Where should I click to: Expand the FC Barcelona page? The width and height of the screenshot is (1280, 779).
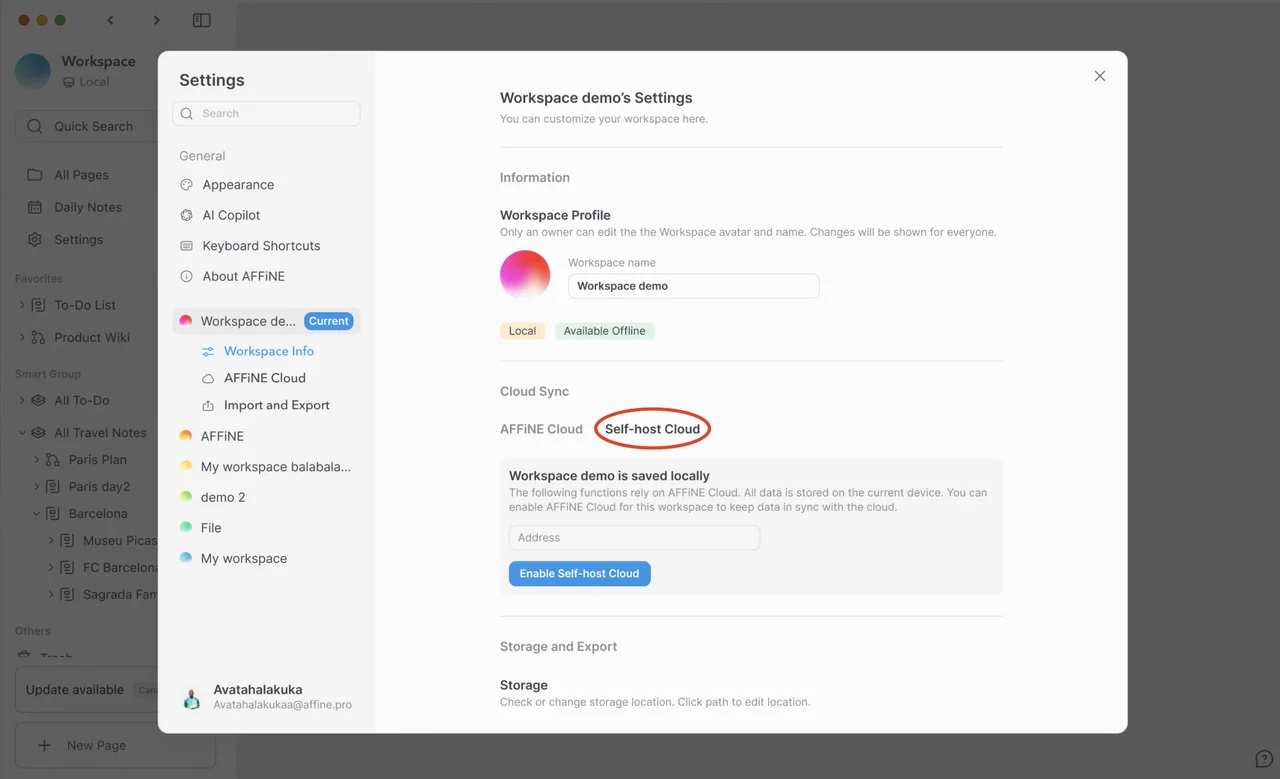point(51,567)
